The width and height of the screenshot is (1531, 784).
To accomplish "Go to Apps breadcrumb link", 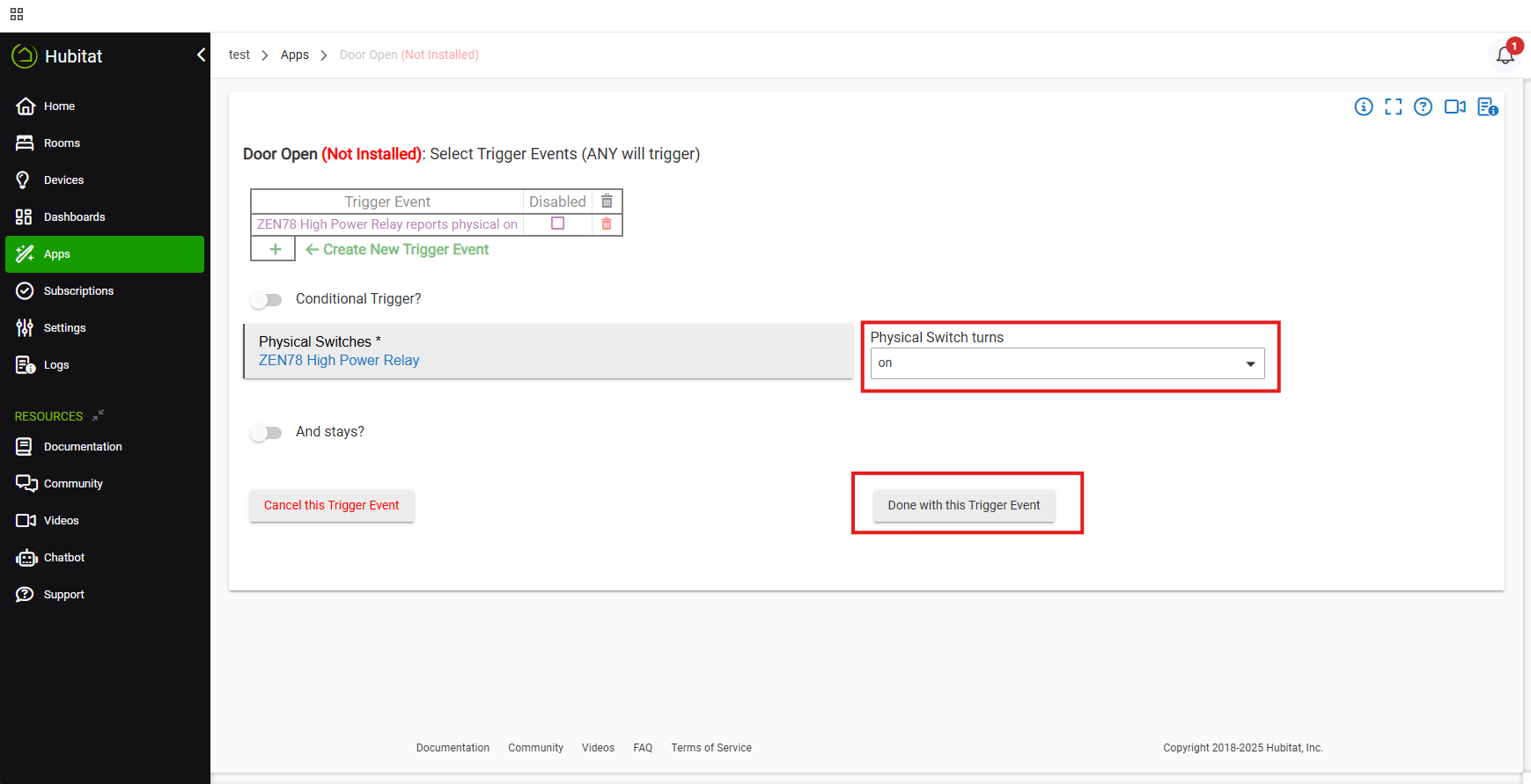I will coord(295,55).
